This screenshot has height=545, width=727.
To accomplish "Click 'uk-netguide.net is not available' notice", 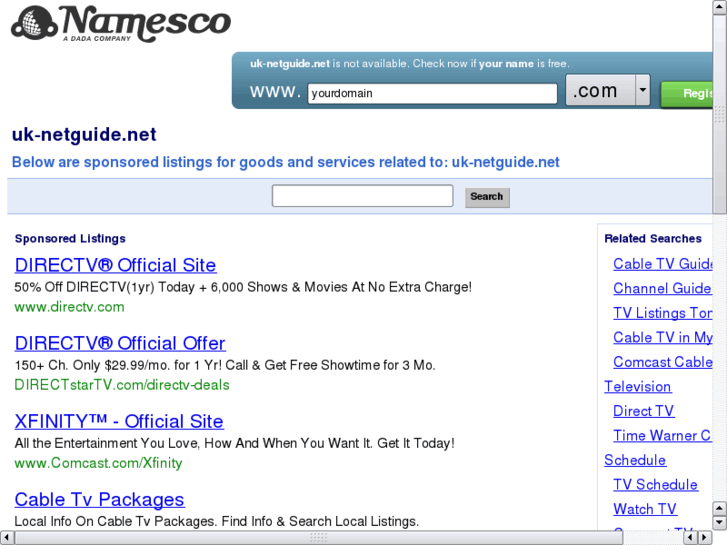I will pyautogui.click(x=410, y=64).
